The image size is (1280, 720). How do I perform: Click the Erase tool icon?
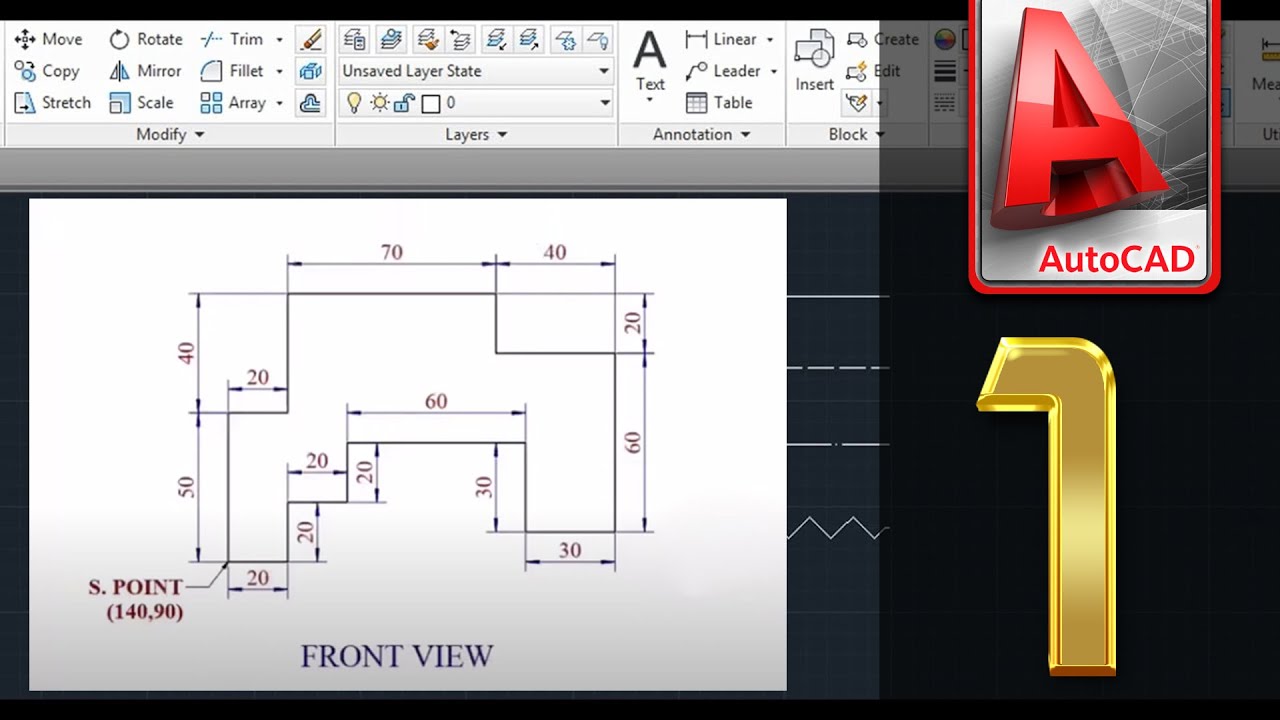point(311,39)
